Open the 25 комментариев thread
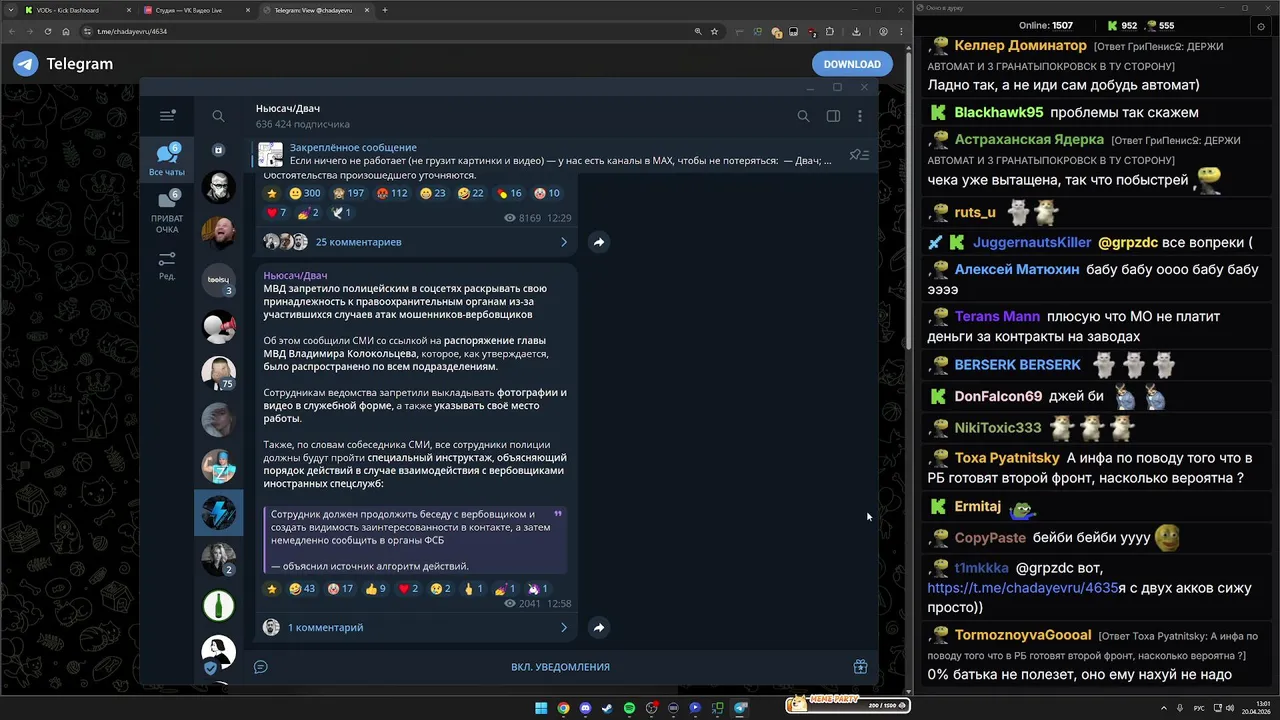The width and height of the screenshot is (1280, 720). pos(359,242)
